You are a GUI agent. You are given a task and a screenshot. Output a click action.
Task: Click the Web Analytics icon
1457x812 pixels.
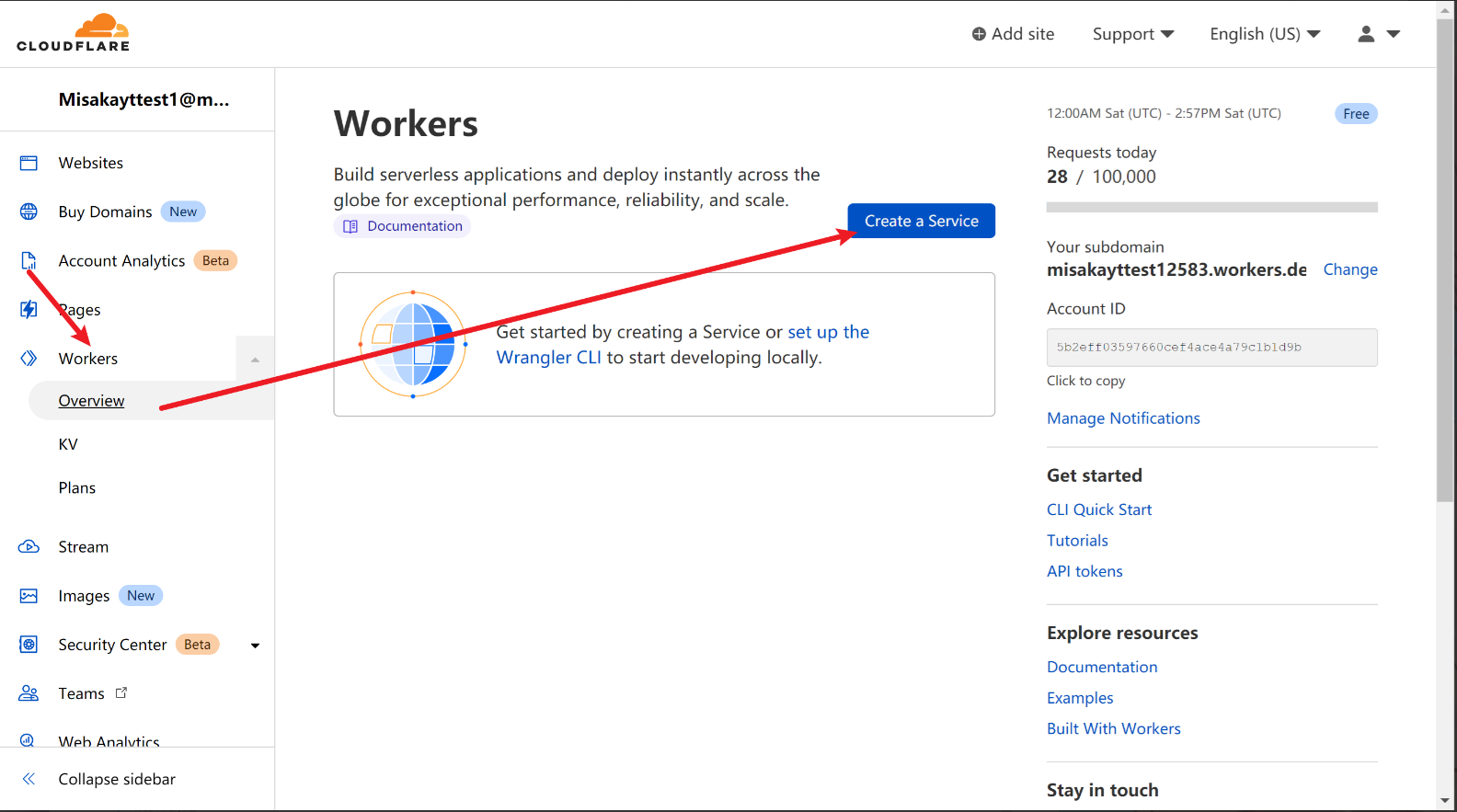point(28,740)
